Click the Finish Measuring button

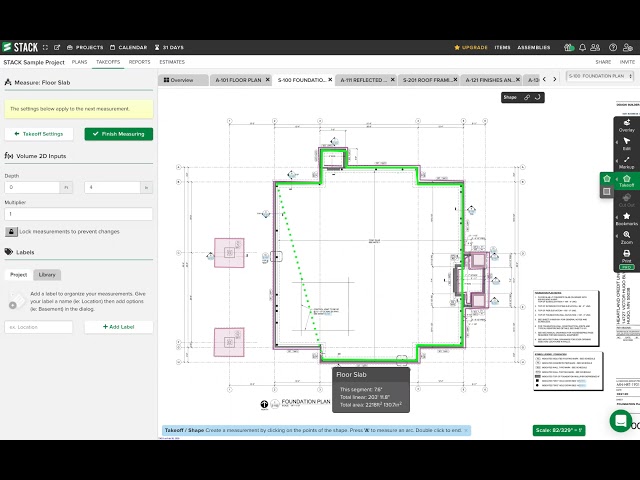click(119, 134)
